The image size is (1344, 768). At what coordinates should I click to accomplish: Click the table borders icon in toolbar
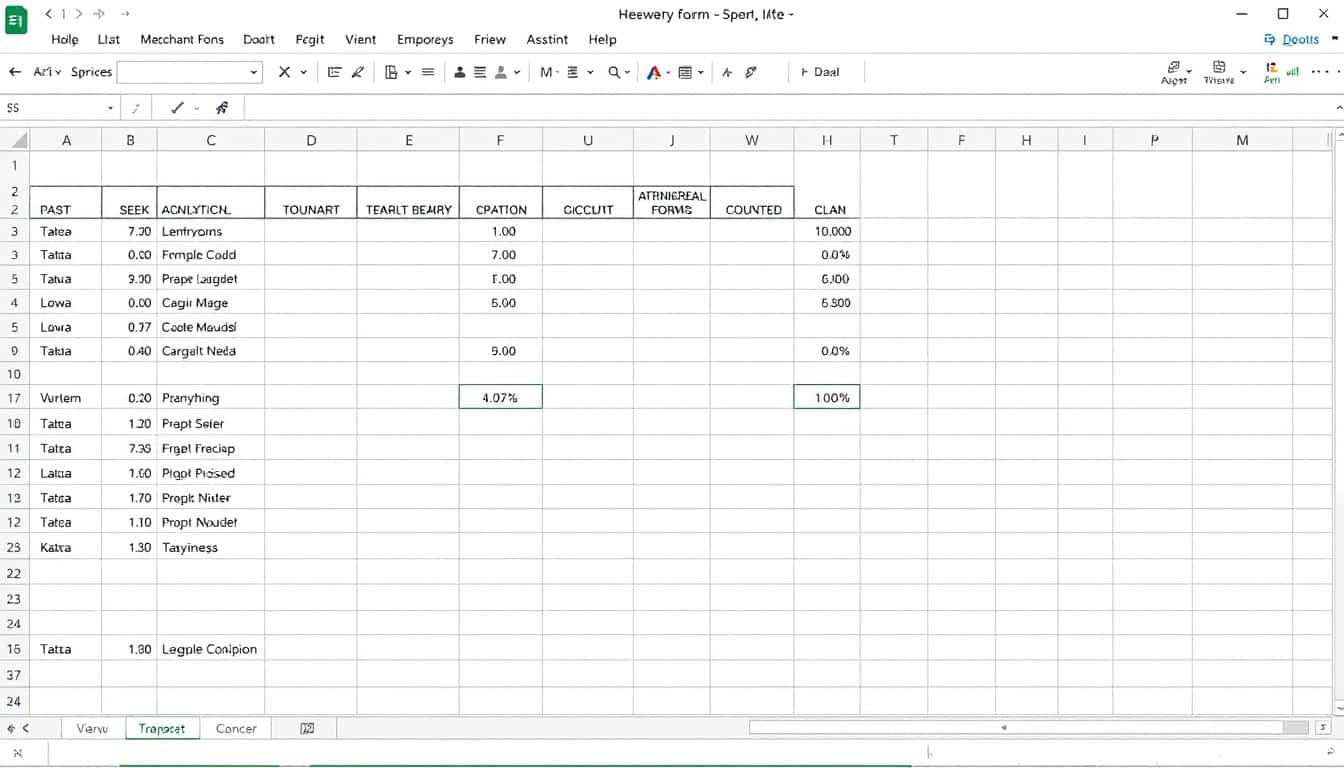(x=685, y=72)
